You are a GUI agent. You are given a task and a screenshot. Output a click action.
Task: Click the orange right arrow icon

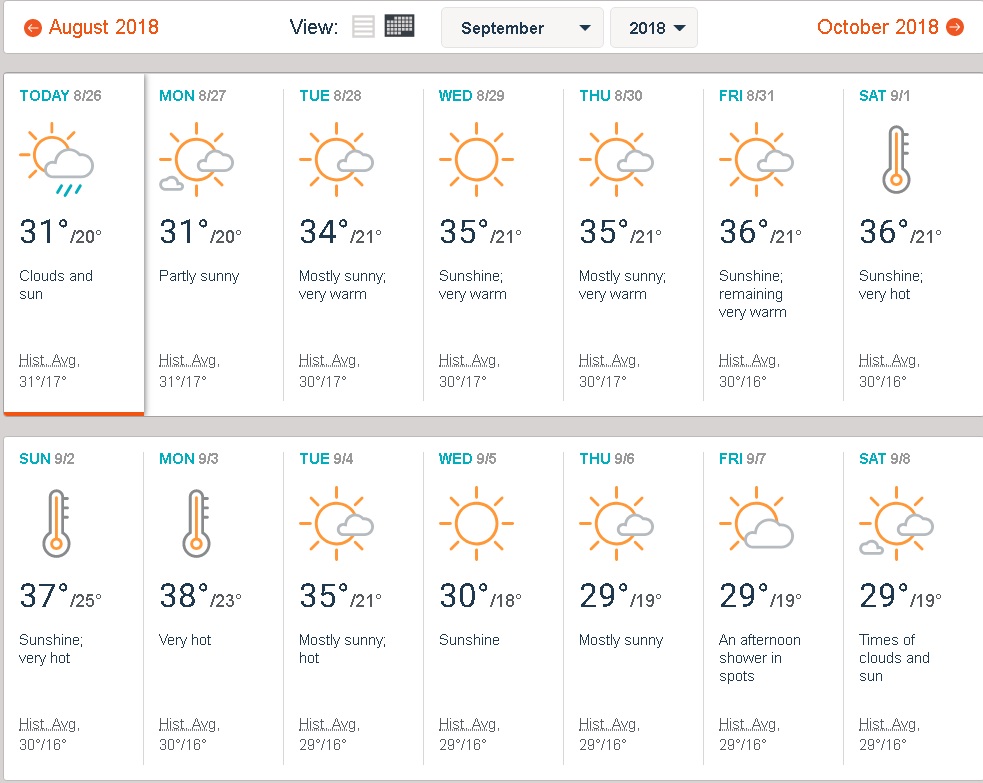pos(955,27)
